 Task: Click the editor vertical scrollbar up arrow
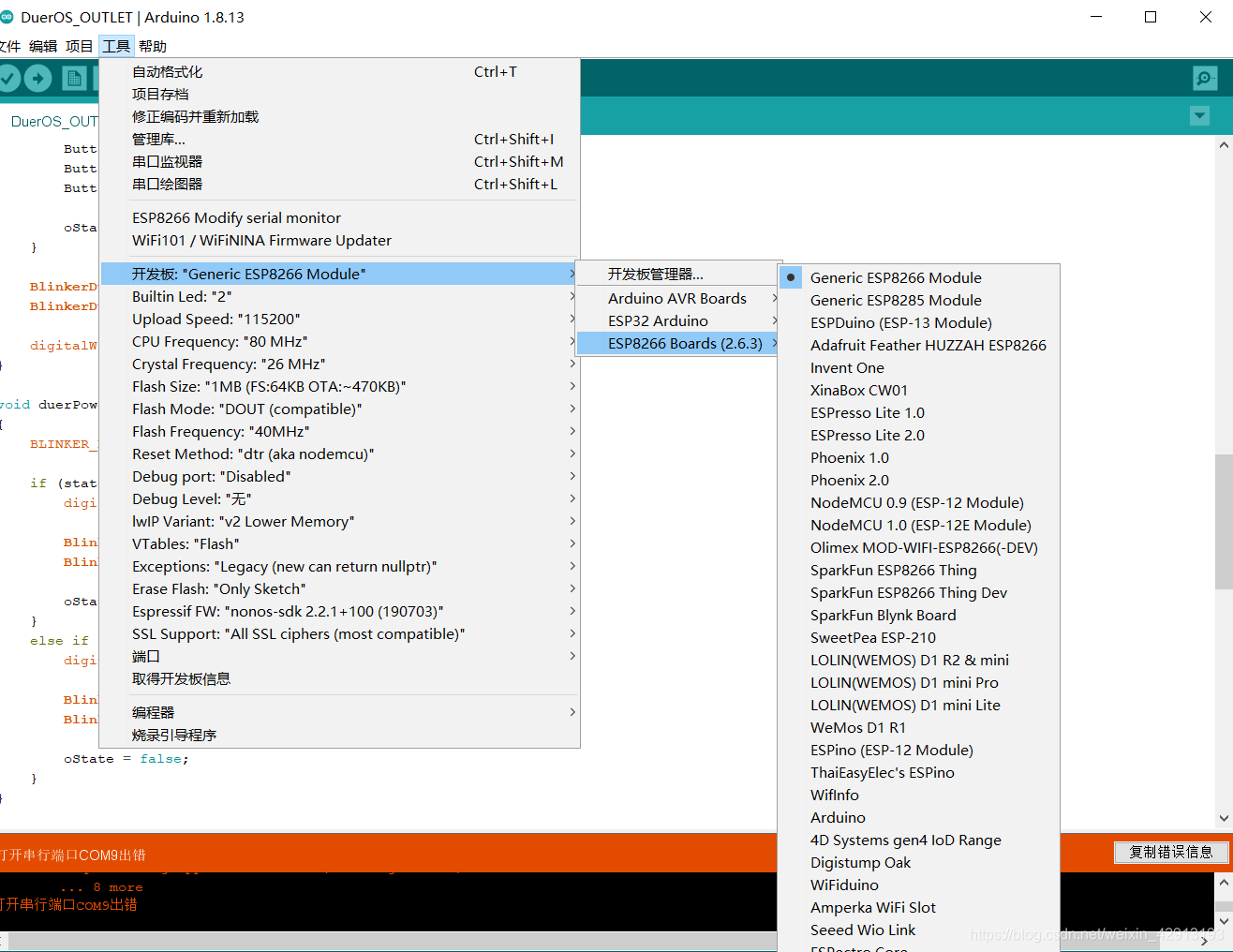click(1224, 144)
